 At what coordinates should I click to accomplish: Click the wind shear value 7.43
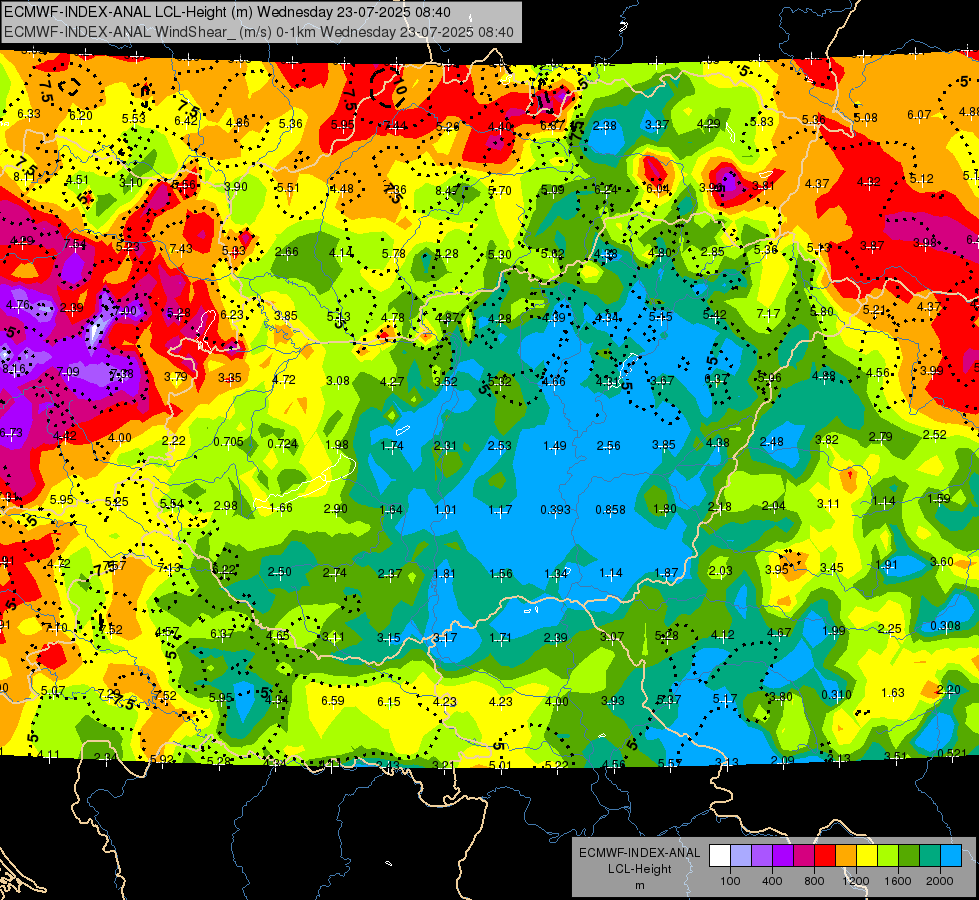(180, 249)
